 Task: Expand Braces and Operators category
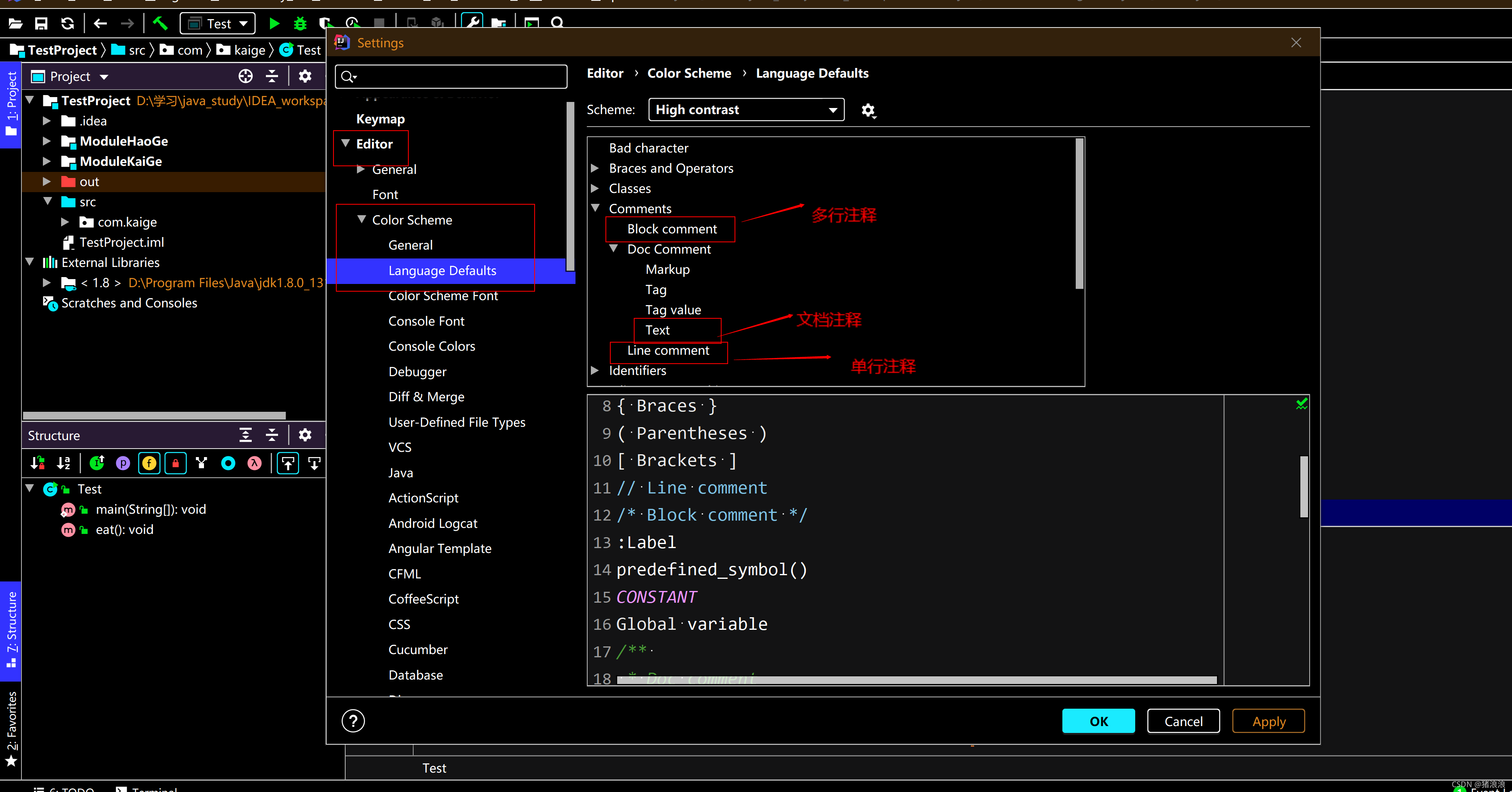[595, 168]
